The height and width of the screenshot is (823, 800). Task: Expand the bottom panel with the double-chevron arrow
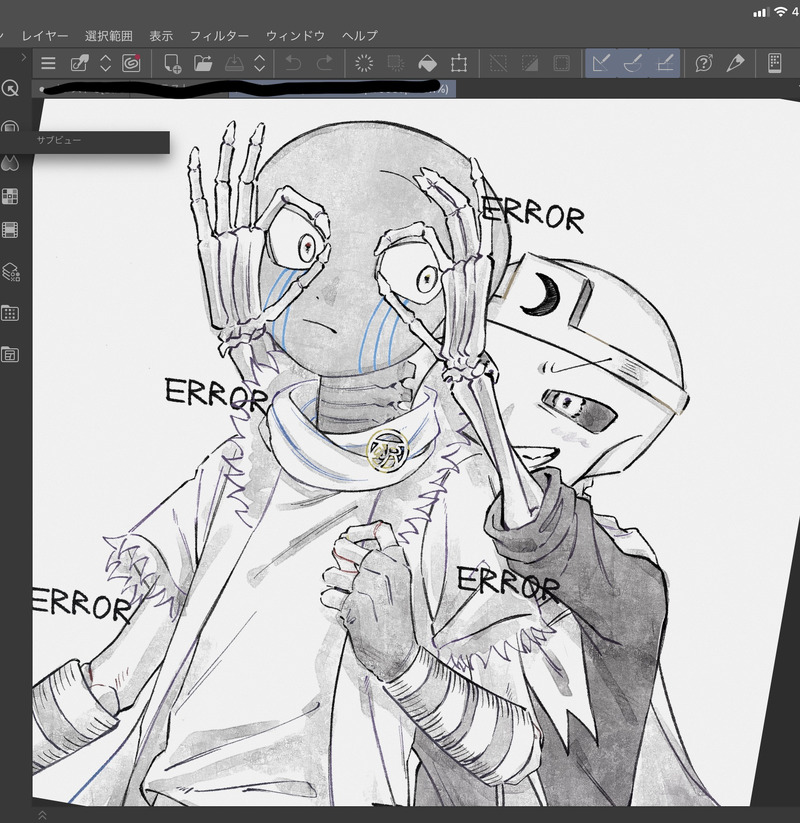click(x=43, y=815)
